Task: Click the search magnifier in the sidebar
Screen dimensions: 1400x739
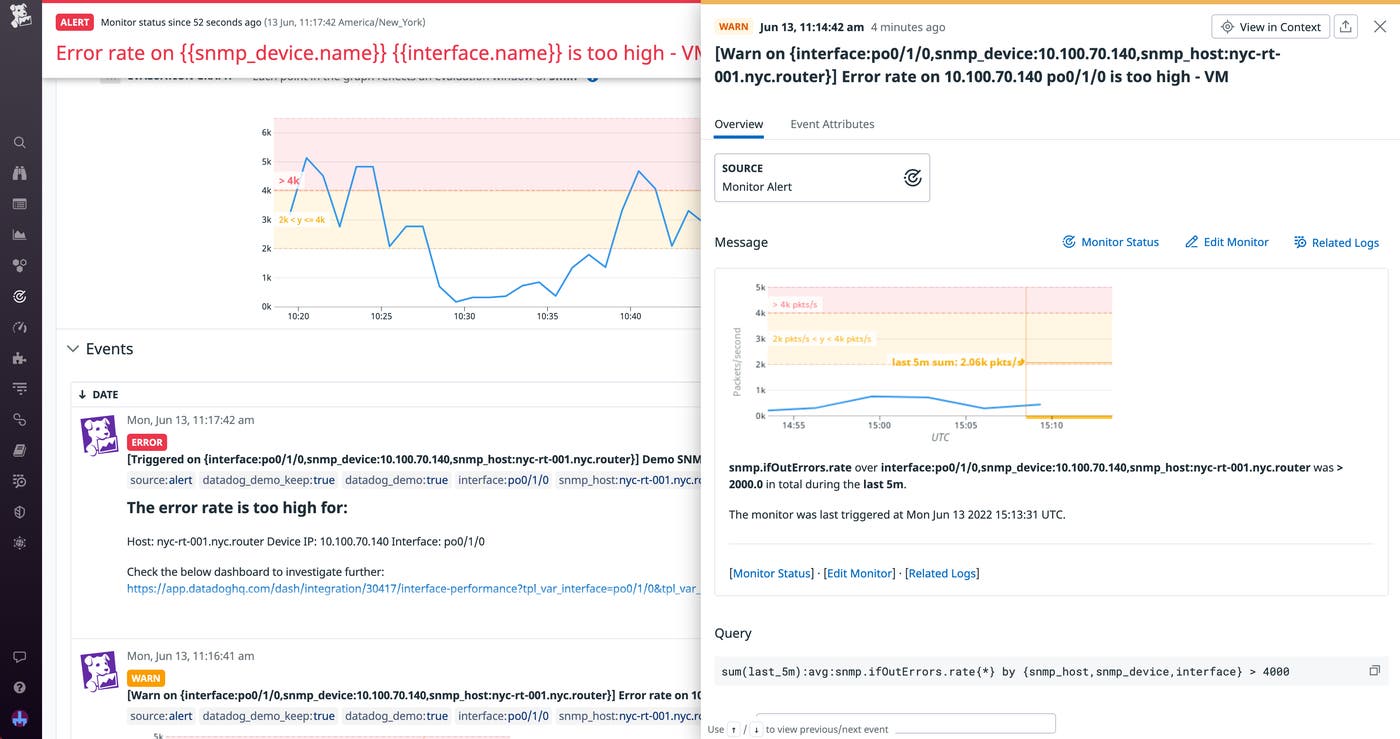Action: pos(19,143)
